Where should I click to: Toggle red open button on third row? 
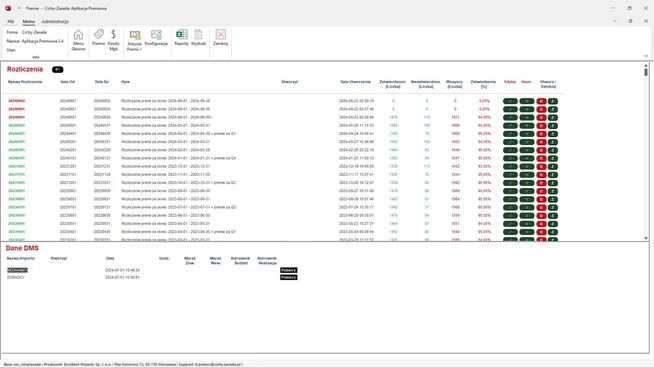(x=541, y=117)
